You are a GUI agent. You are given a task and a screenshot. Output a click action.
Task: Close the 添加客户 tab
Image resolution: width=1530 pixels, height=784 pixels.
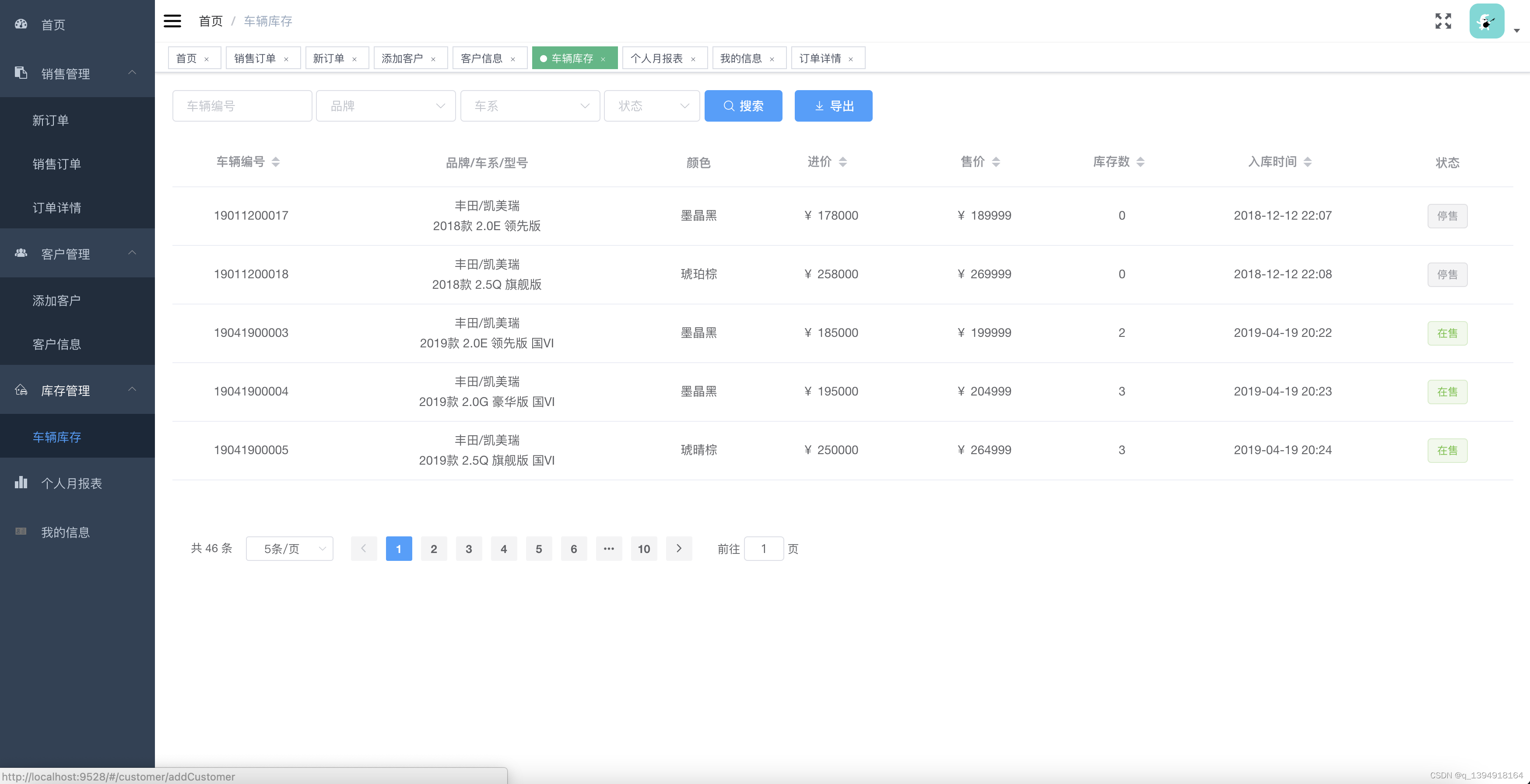[434, 59]
